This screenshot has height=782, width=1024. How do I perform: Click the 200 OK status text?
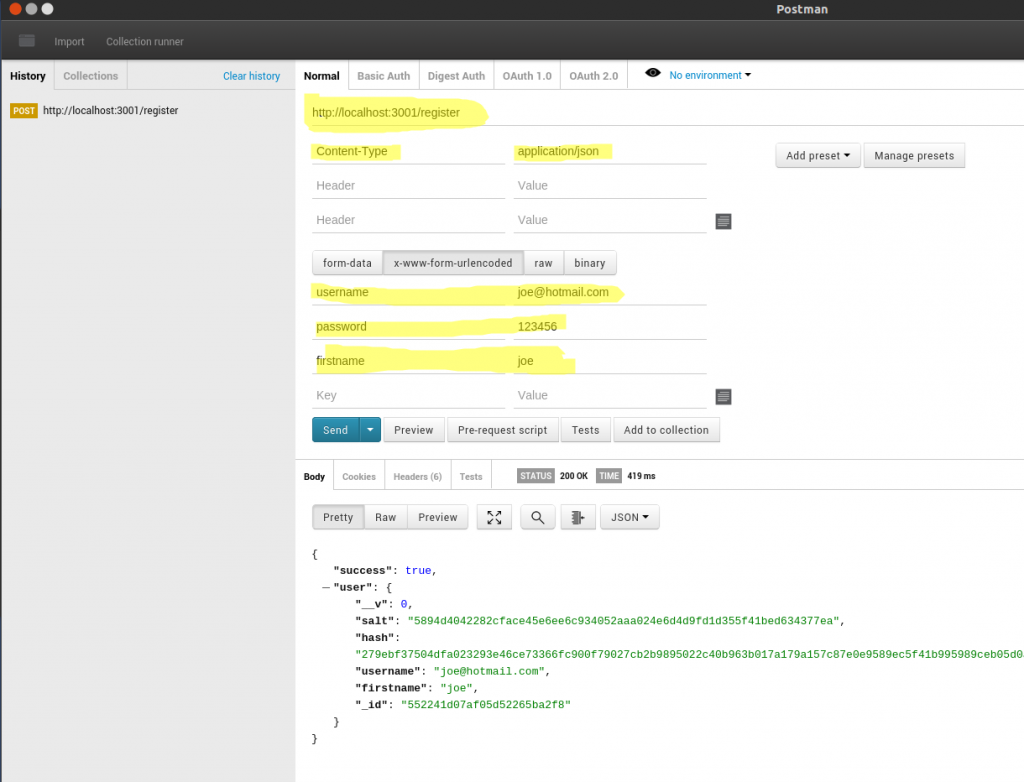(573, 476)
